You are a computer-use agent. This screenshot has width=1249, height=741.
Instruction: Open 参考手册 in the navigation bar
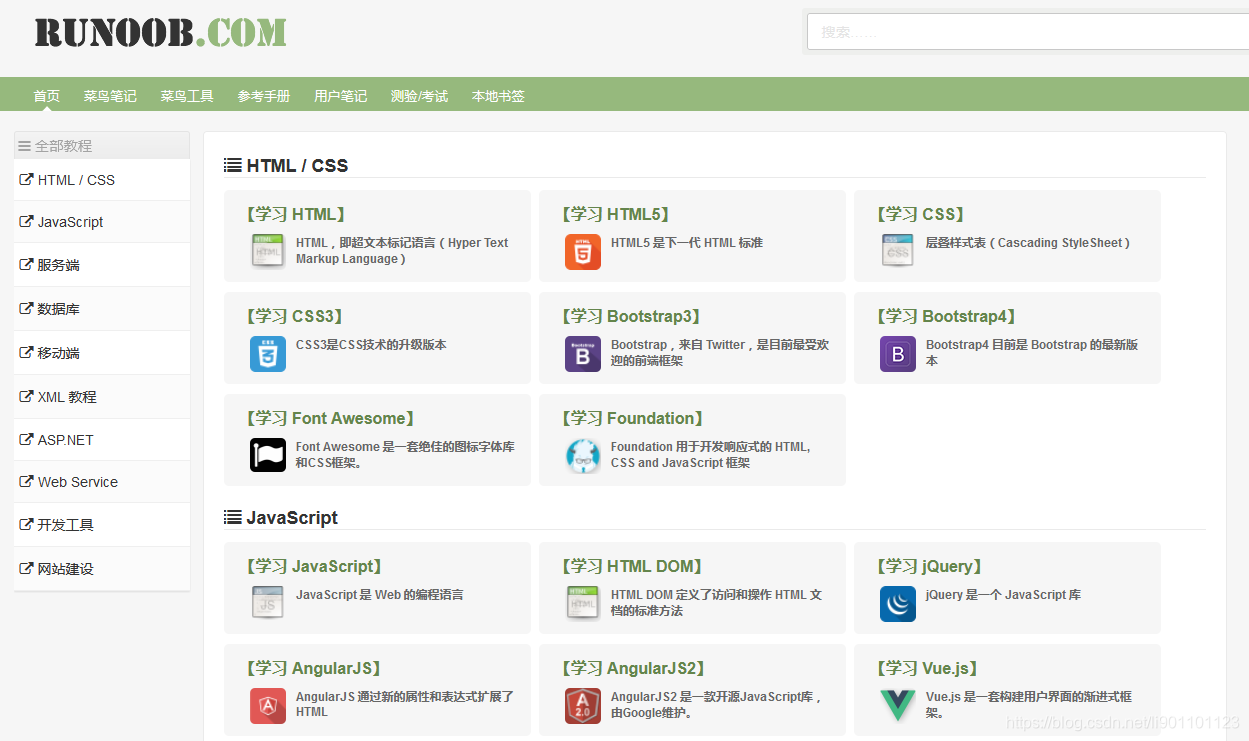264,96
